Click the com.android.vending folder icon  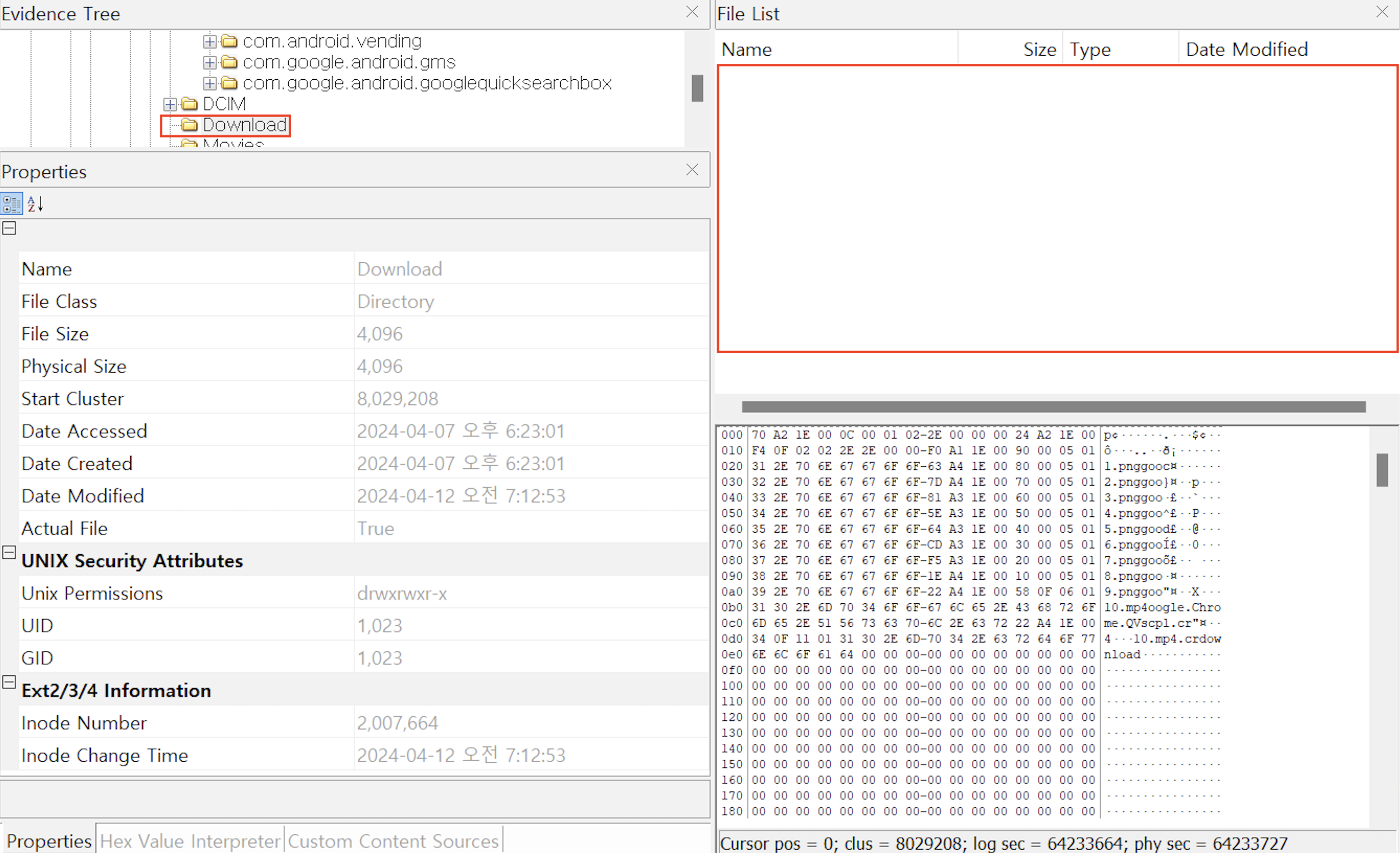click(229, 41)
